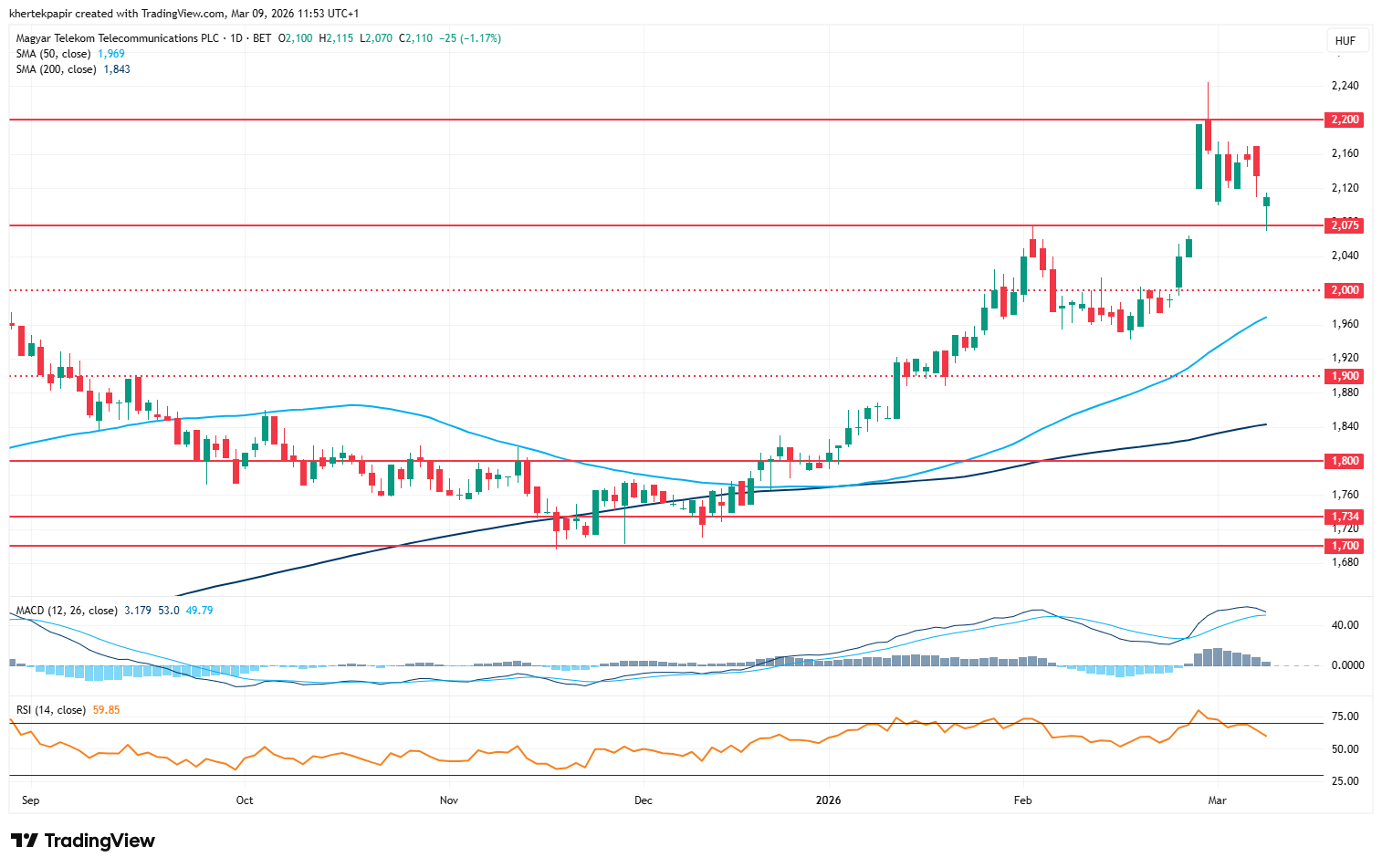Select the 1,800 support line label

pos(1345,461)
